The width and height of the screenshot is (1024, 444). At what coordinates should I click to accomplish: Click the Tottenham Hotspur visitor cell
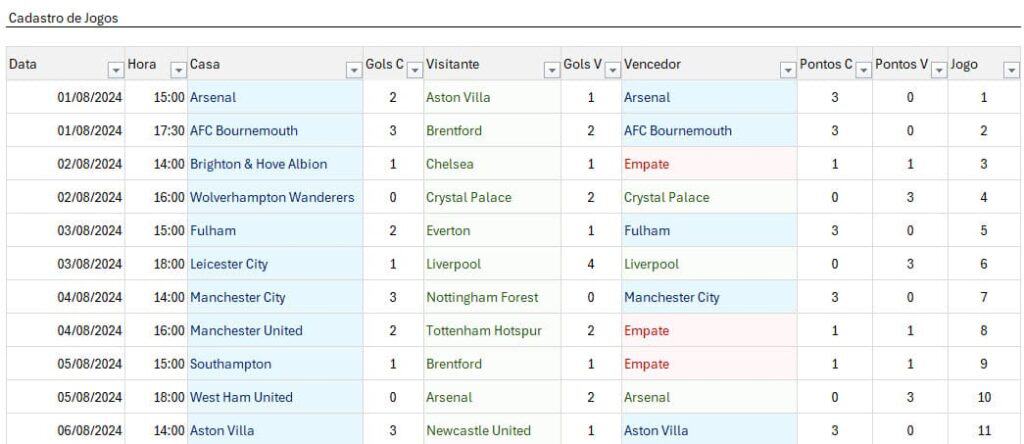(x=492, y=330)
